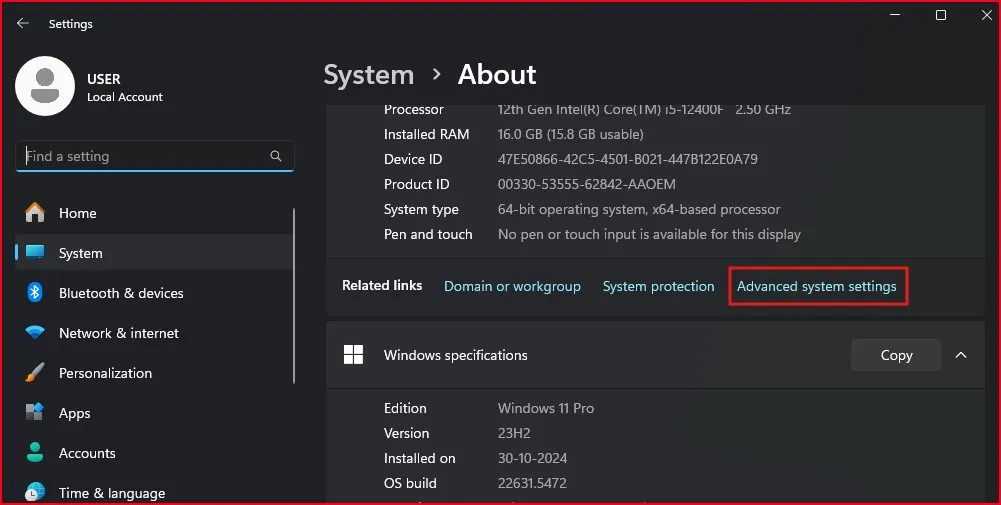Go to Personalization settings

(153, 373)
